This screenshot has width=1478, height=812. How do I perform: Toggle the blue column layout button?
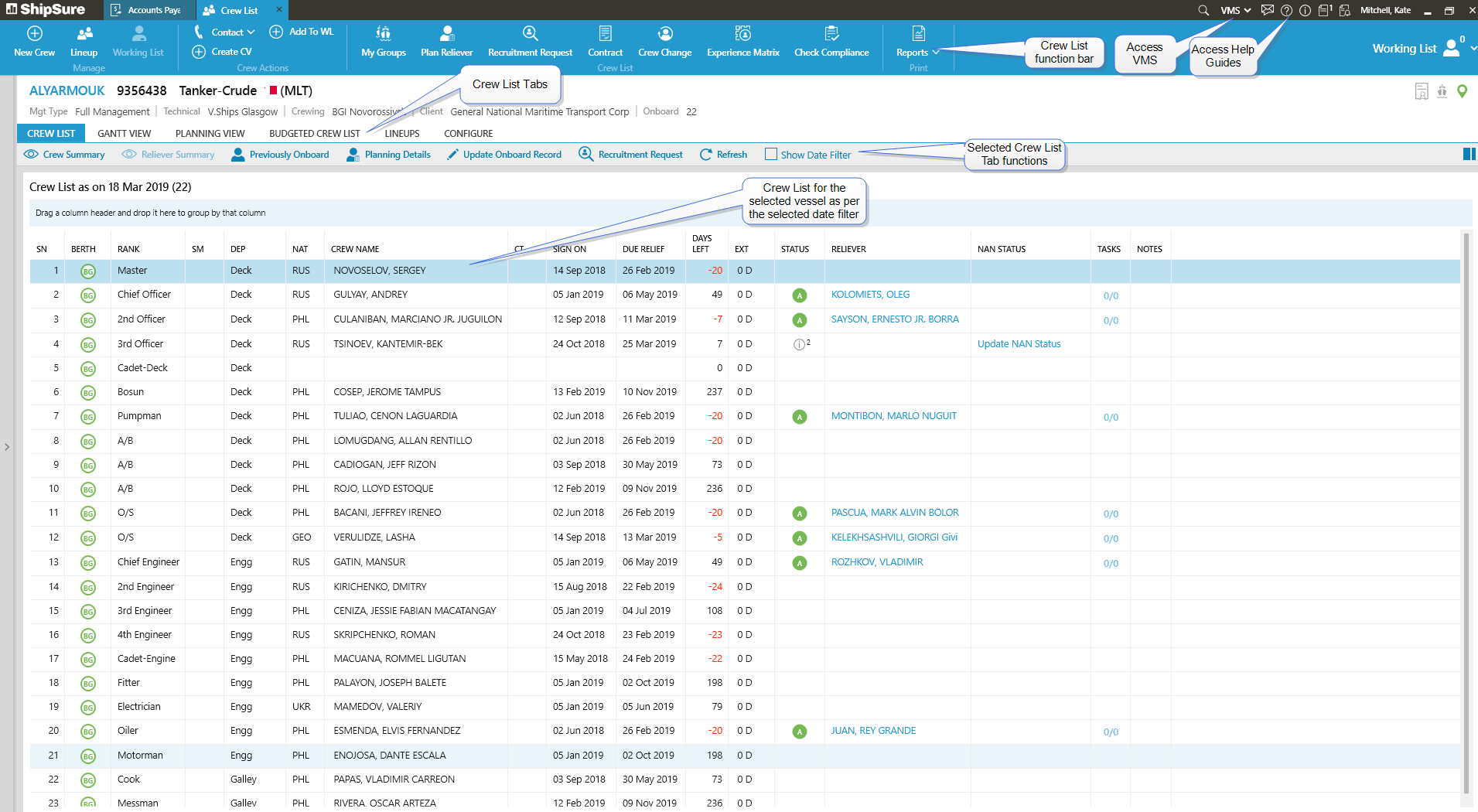(x=1469, y=154)
